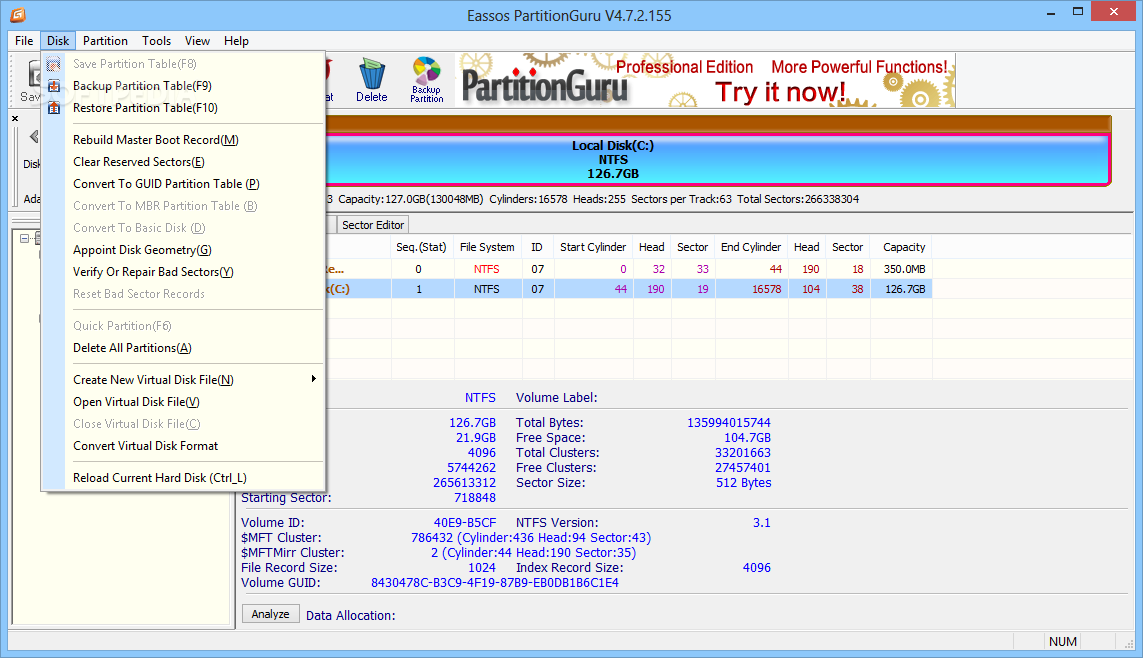Choose Reload Current Hard Disk (Ctrl_L)
This screenshot has height=658, width=1143.
click(x=160, y=477)
